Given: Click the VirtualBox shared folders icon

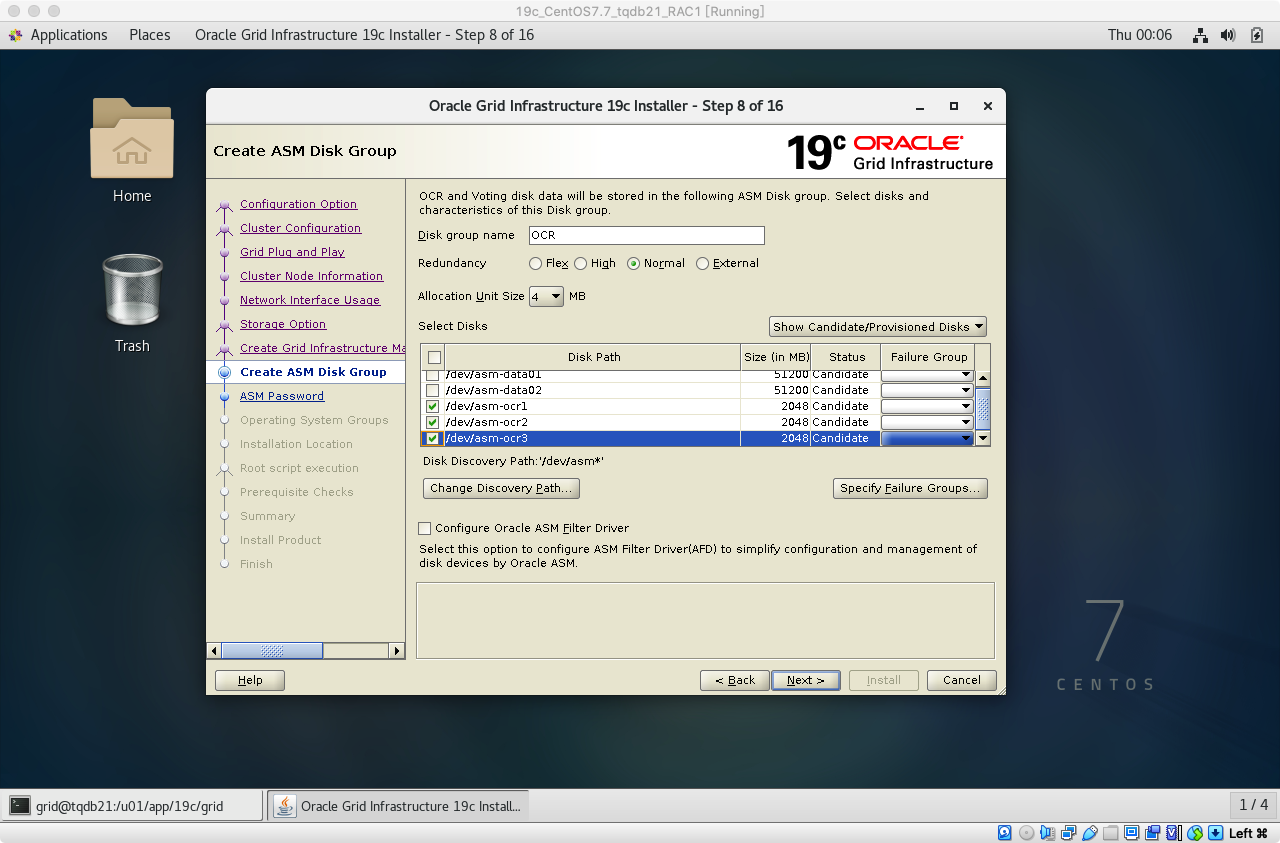Looking at the screenshot, I should click(1110, 832).
